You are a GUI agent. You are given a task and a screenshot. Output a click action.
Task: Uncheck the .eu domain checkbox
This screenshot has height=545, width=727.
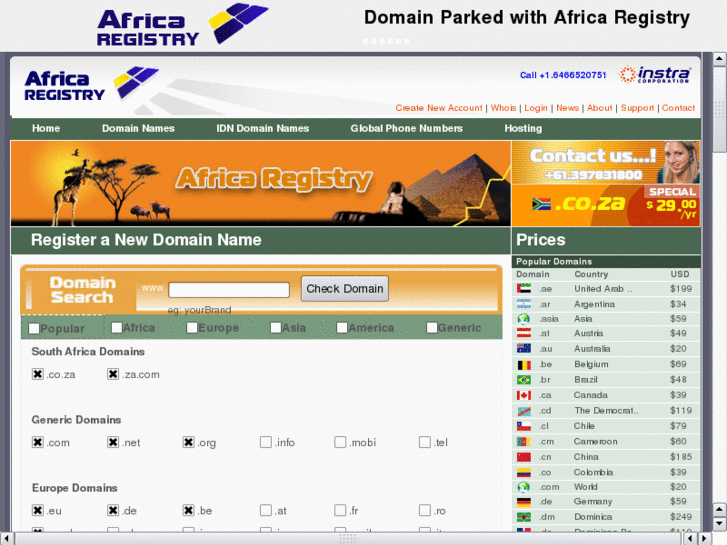pyautogui.click(x=38, y=510)
